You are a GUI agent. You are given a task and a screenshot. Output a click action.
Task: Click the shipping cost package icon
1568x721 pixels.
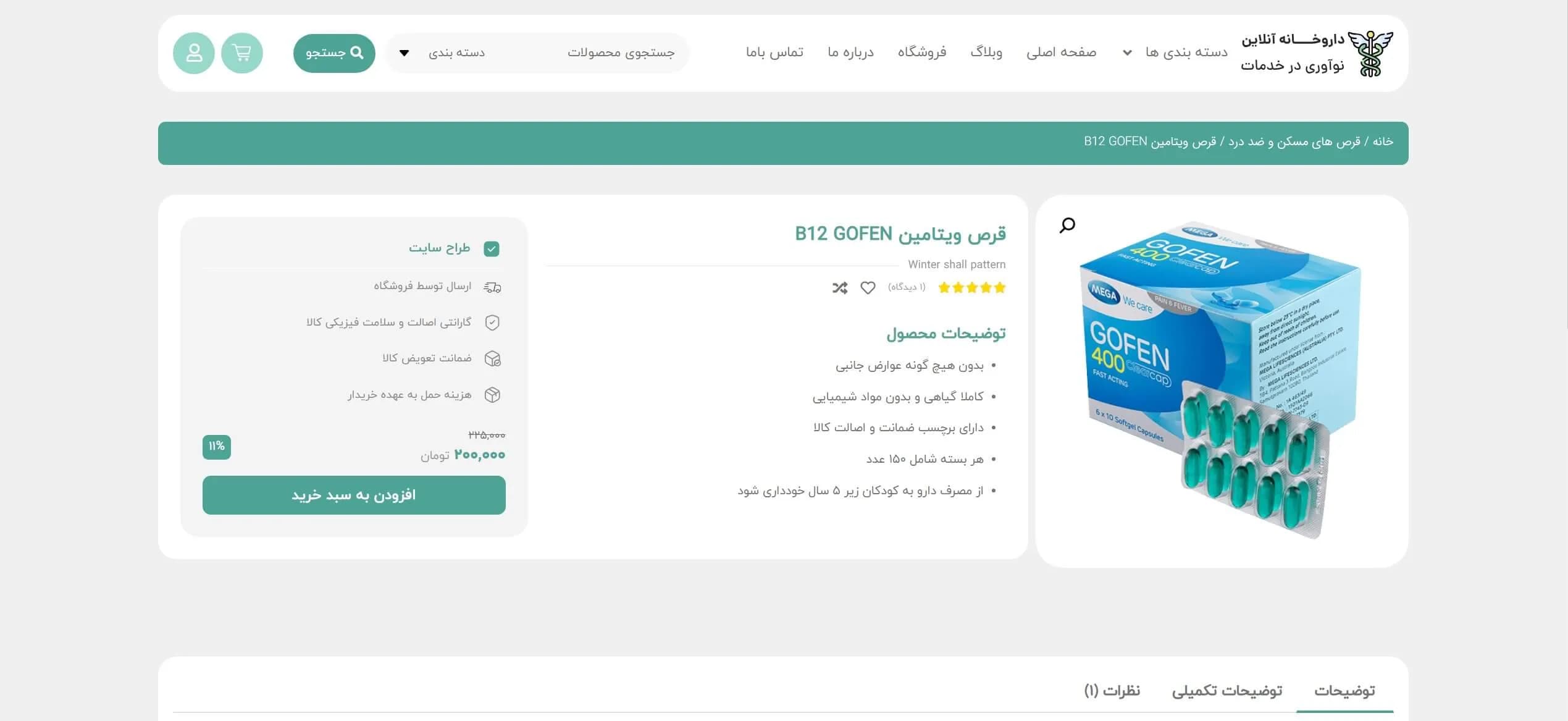click(x=492, y=395)
